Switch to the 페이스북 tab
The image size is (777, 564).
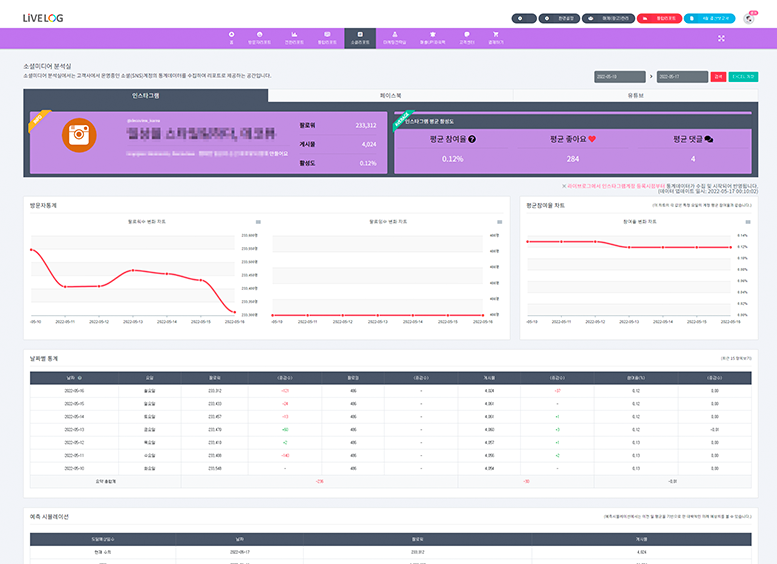pyautogui.click(x=390, y=96)
